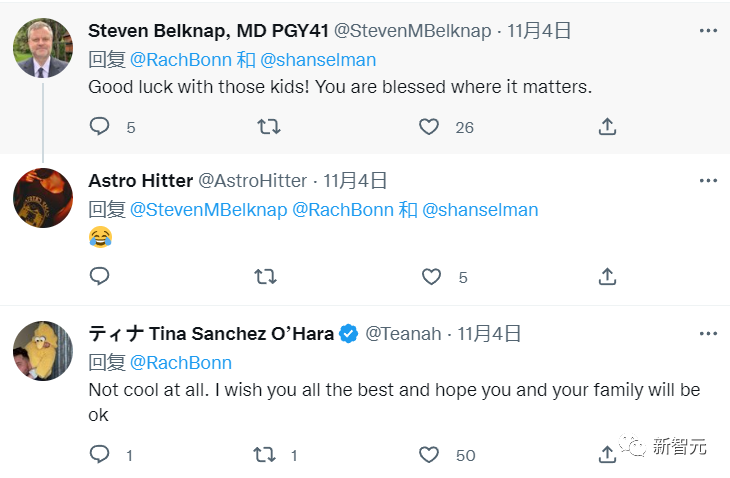This screenshot has width=730, height=478.
Task: Like Steven Belknap's good luck tweet
Action: (429, 127)
